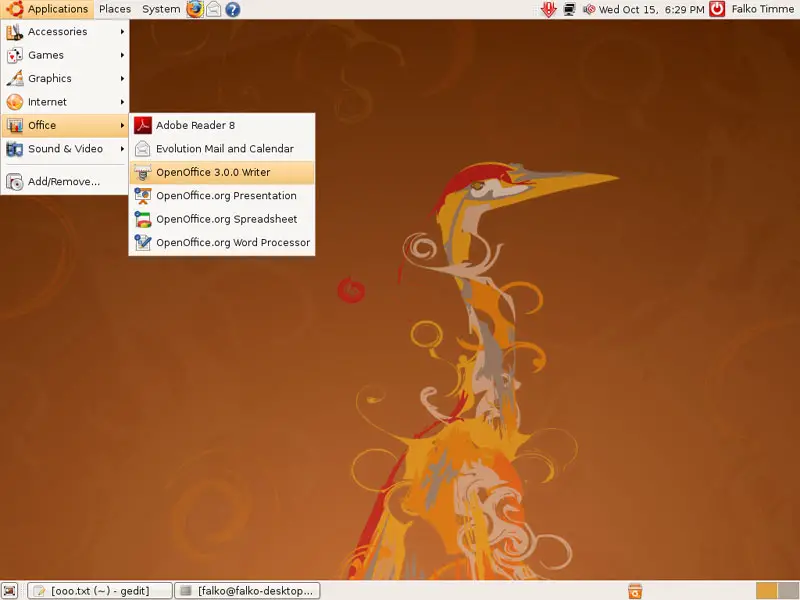Open the Applications menu
800x600 pixels.
(x=47, y=9)
